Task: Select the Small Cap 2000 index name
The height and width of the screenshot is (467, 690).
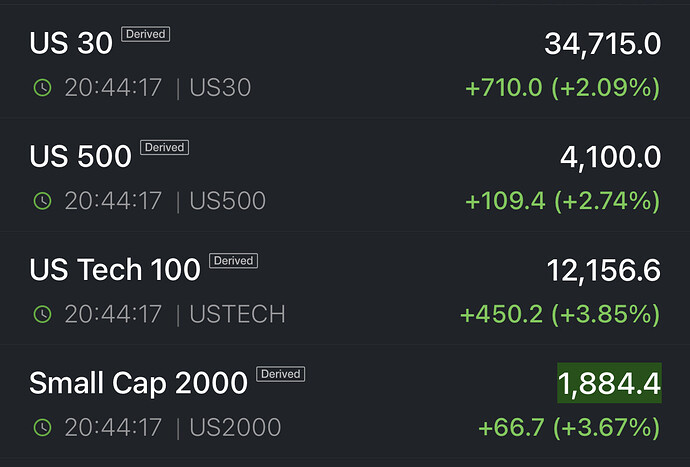Action: click(x=138, y=383)
